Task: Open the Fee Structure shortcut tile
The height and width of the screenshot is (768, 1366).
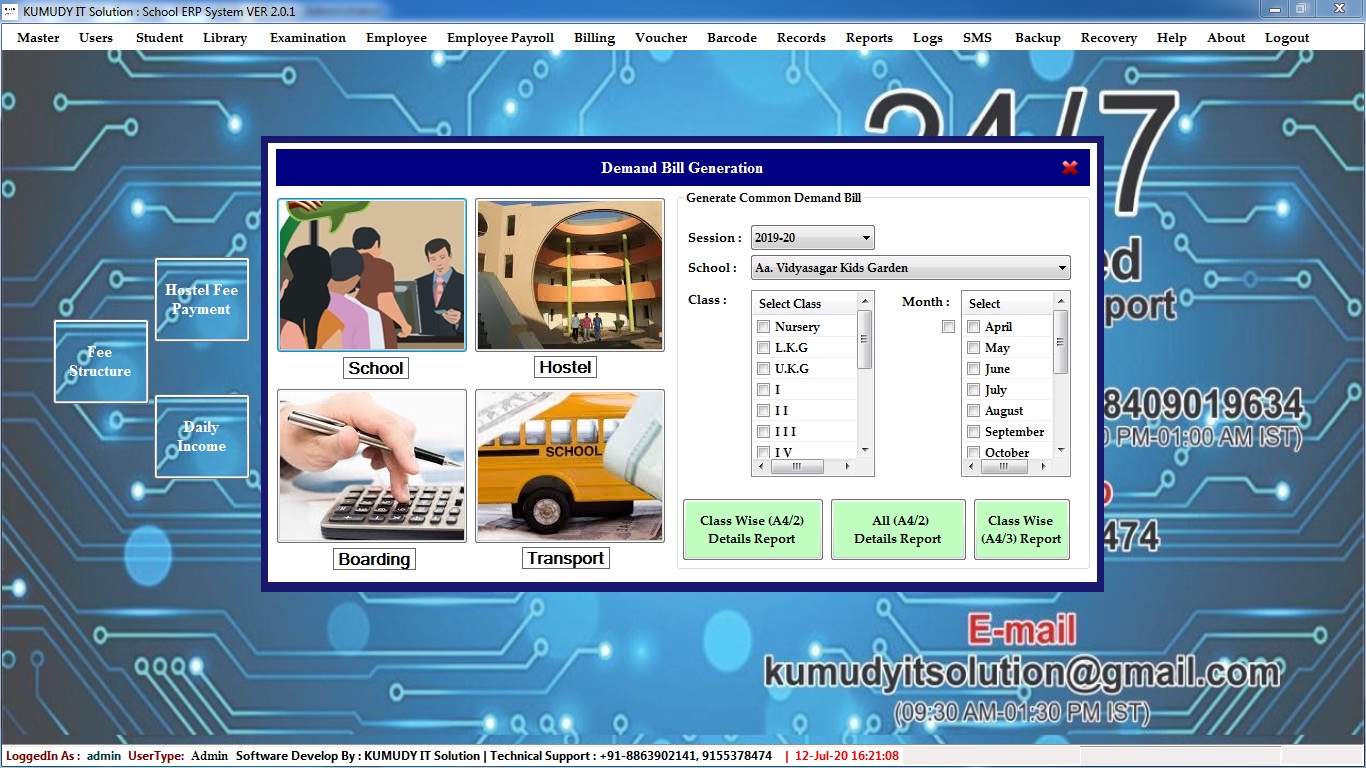Action: [100, 362]
